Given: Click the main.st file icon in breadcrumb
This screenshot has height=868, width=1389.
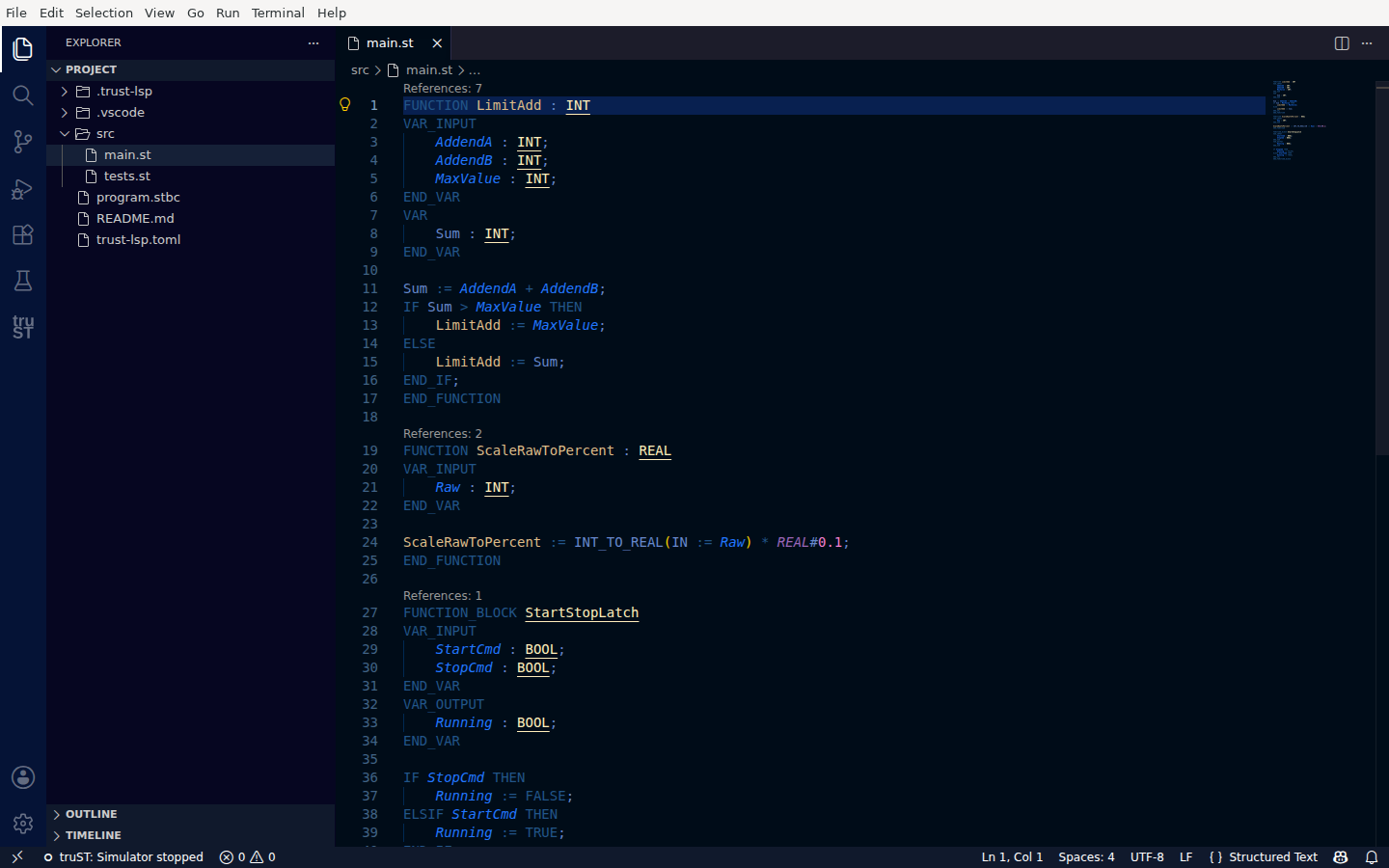Looking at the screenshot, I should click(394, 69).
